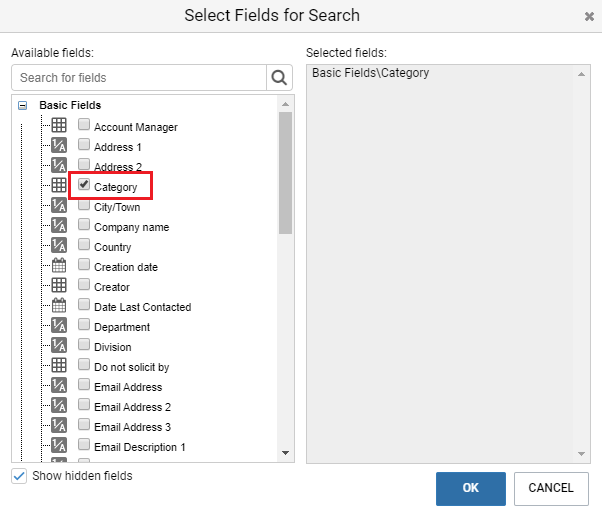
Task: Focus the Search for fields input
Action: [x=139, y=78]
